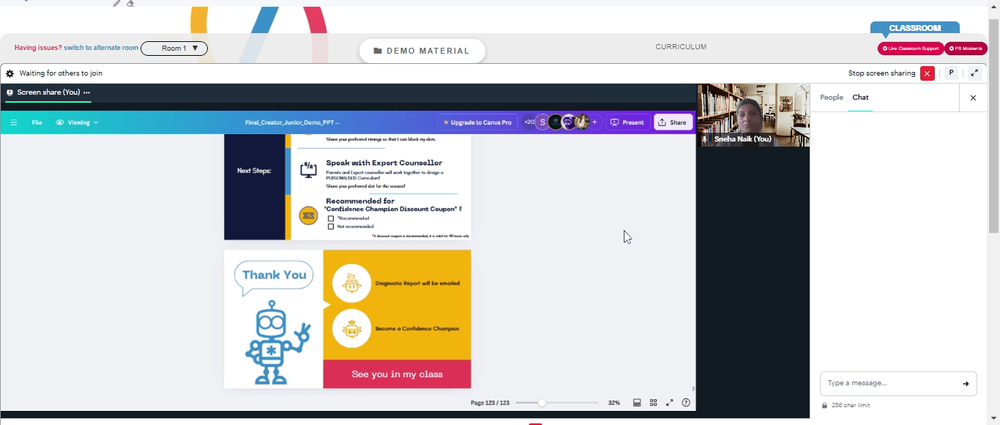Image resolution: width=1000 pixels, height=425 pixels.
Task: Select the Screen share (You) tab
Action: [x=48, y=93]
